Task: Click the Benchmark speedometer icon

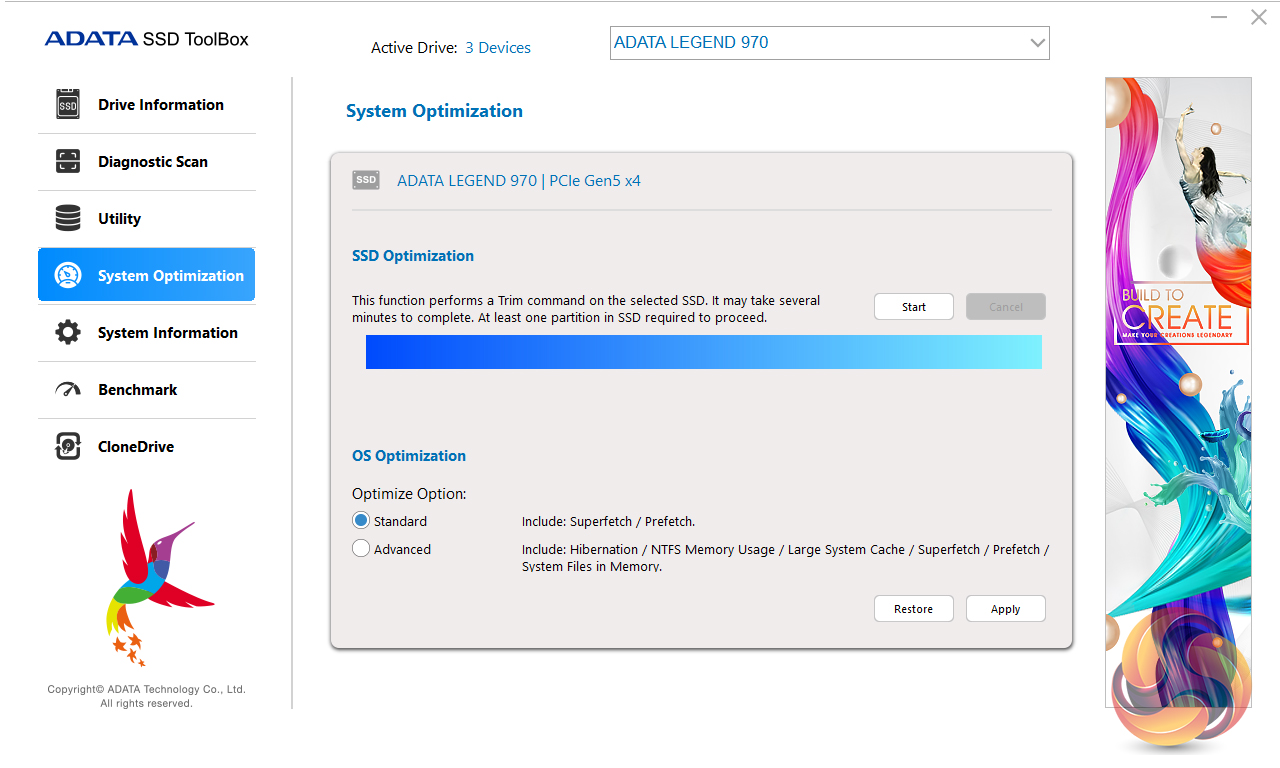Action: click(x=68, y=389)
